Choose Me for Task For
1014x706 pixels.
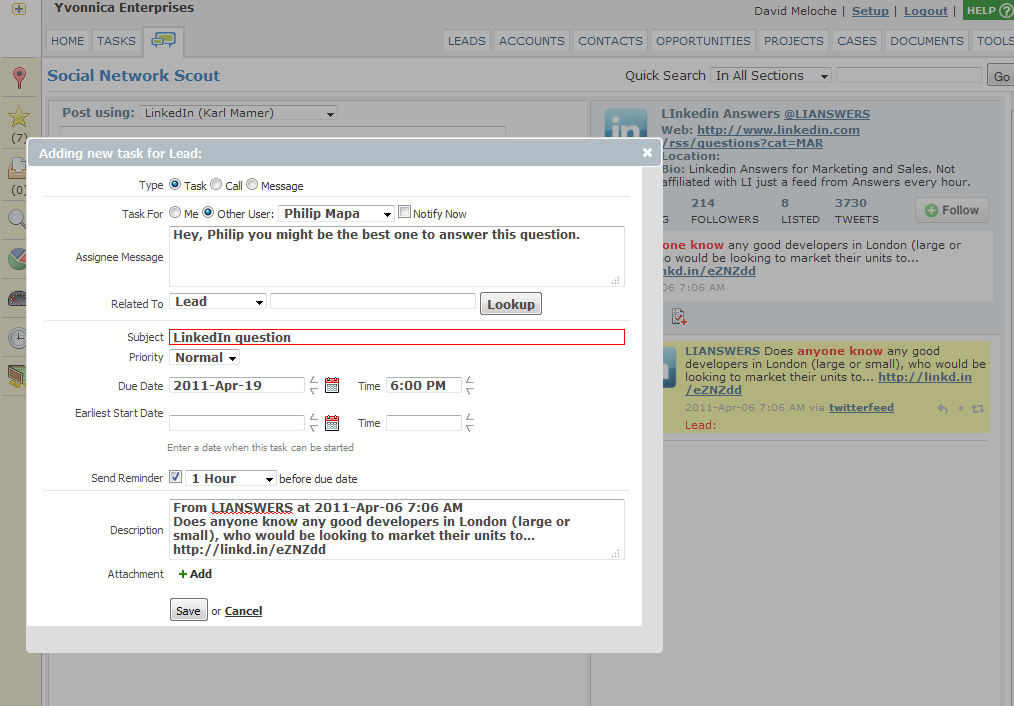point(175,212)
